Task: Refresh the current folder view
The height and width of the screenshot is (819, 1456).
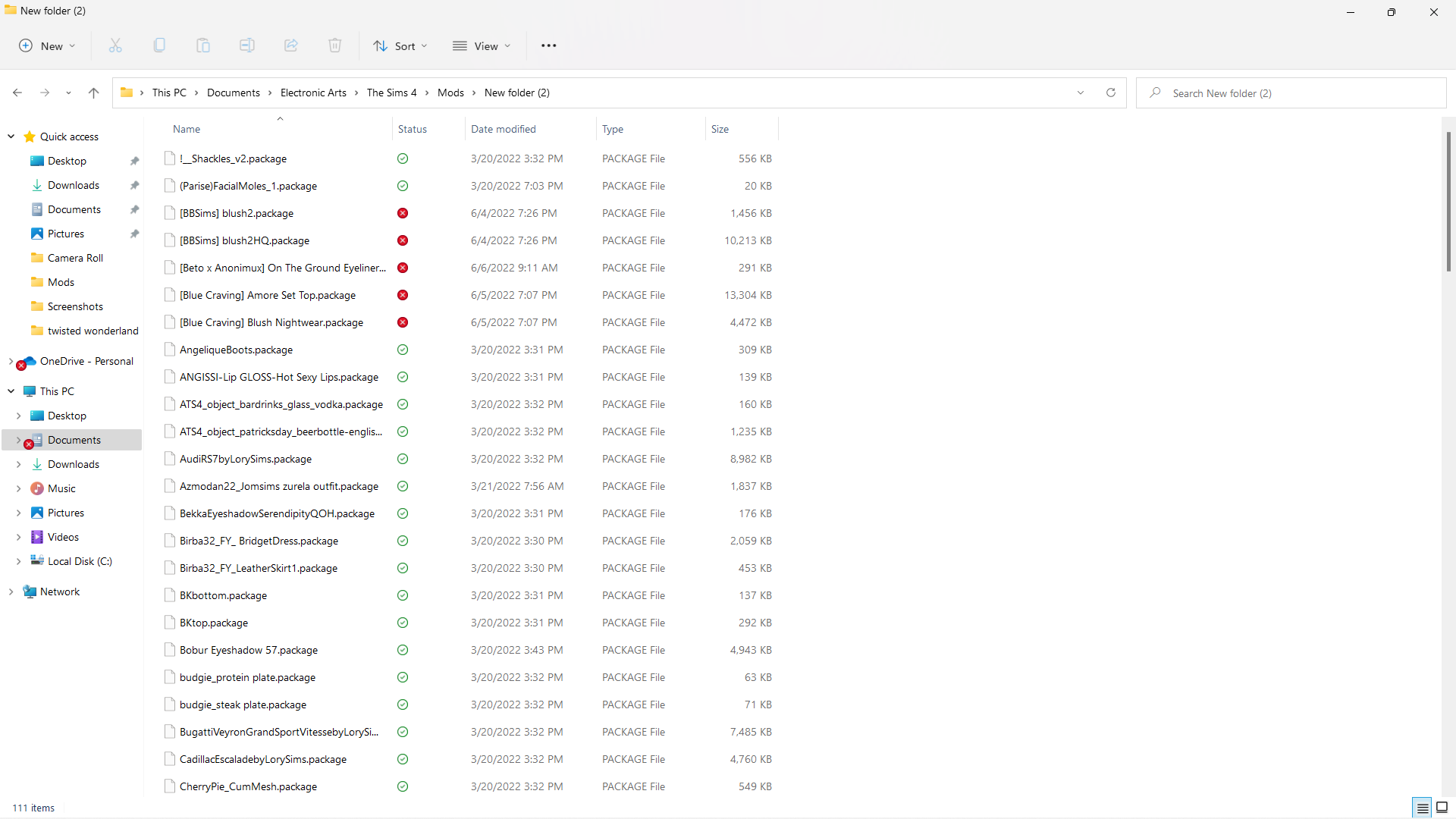Action: (1111, 93)
